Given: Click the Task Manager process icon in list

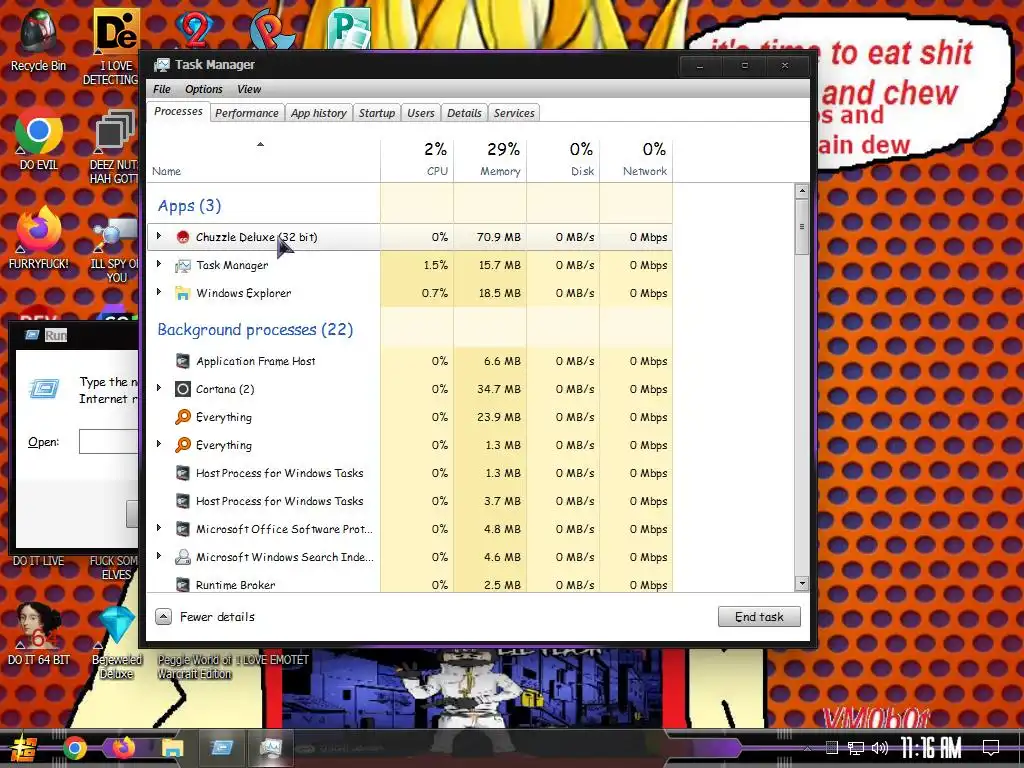Looking at the screenshot, I should (x=183, y=265).
